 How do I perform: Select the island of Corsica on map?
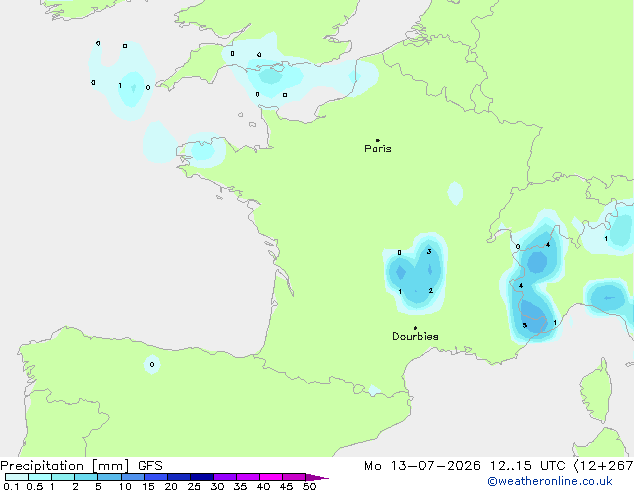(x=596, y=390)
